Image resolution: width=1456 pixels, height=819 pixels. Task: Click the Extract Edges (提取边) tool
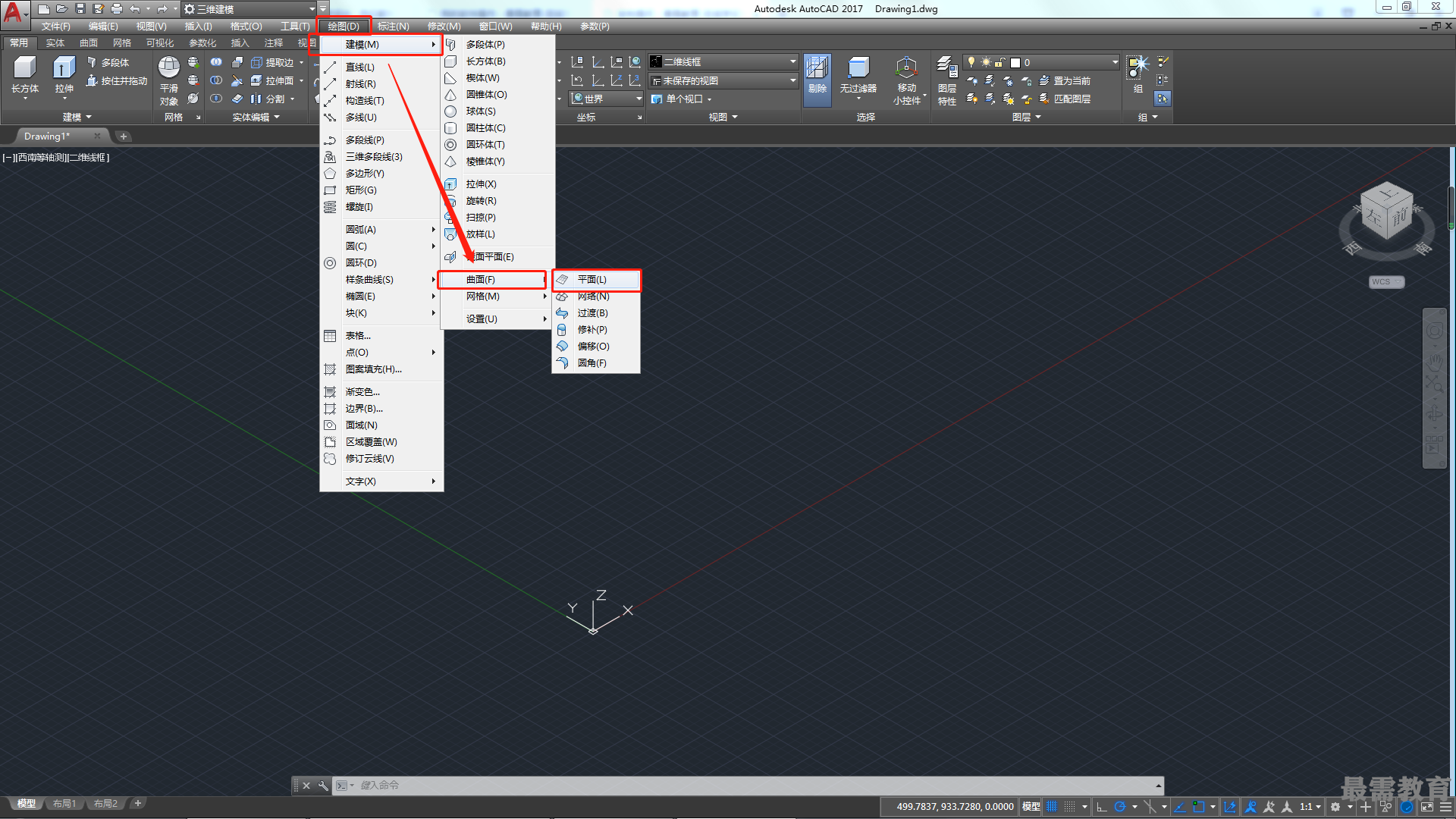coord(272,62)
